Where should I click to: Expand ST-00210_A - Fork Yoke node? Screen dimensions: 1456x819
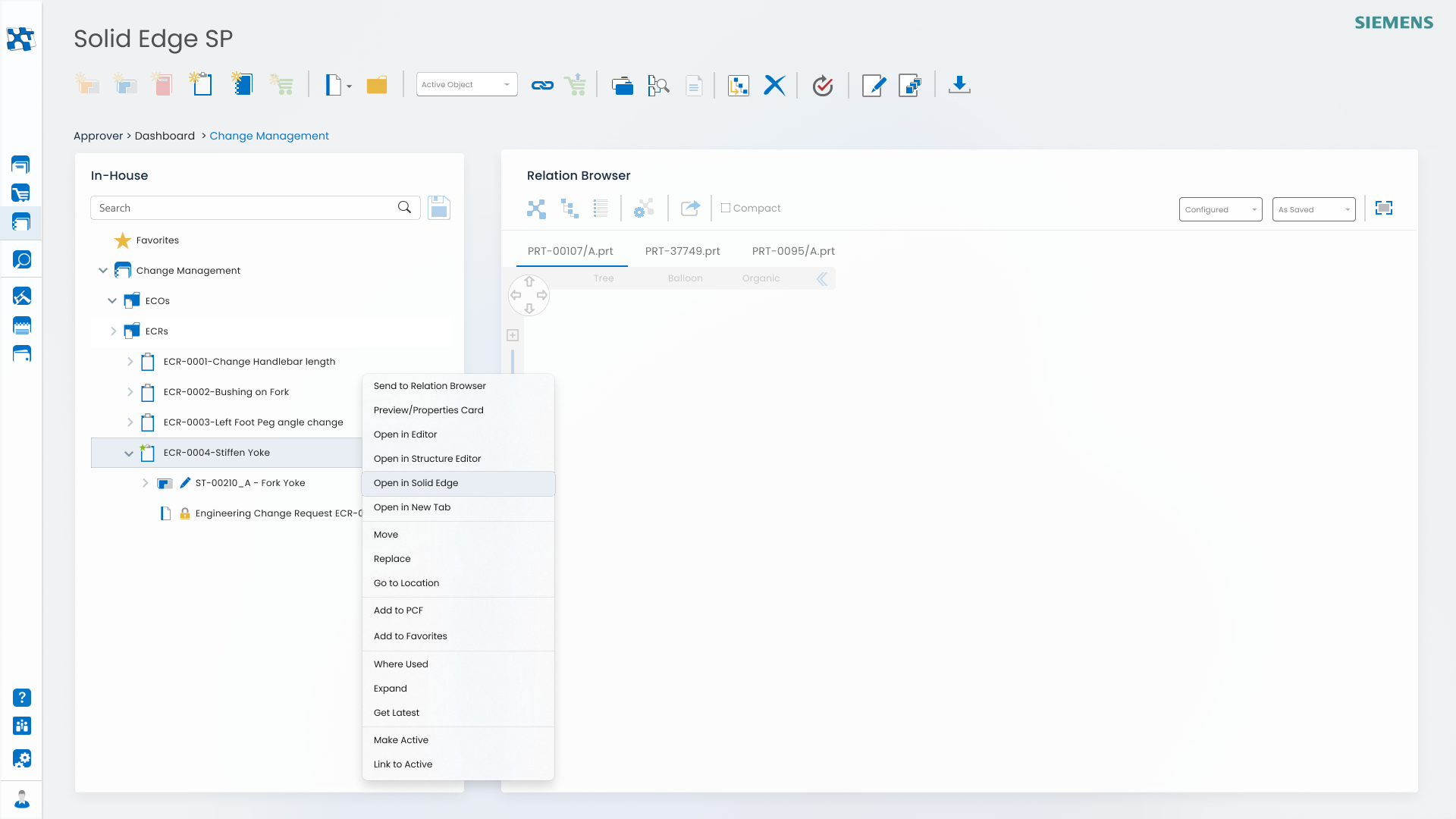coord(146,483)
